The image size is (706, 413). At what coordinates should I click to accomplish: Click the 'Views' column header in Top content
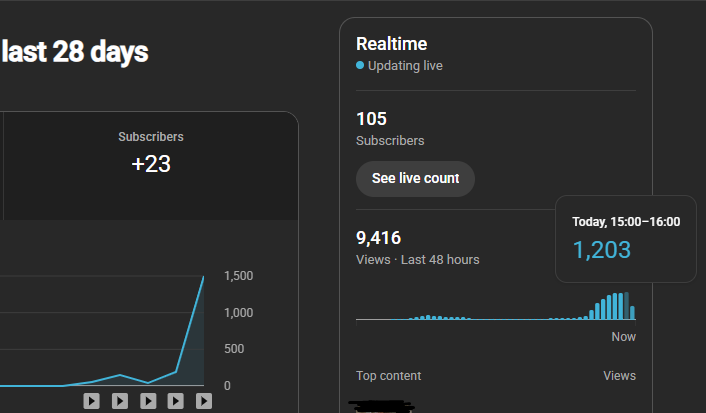click(620, 376)
